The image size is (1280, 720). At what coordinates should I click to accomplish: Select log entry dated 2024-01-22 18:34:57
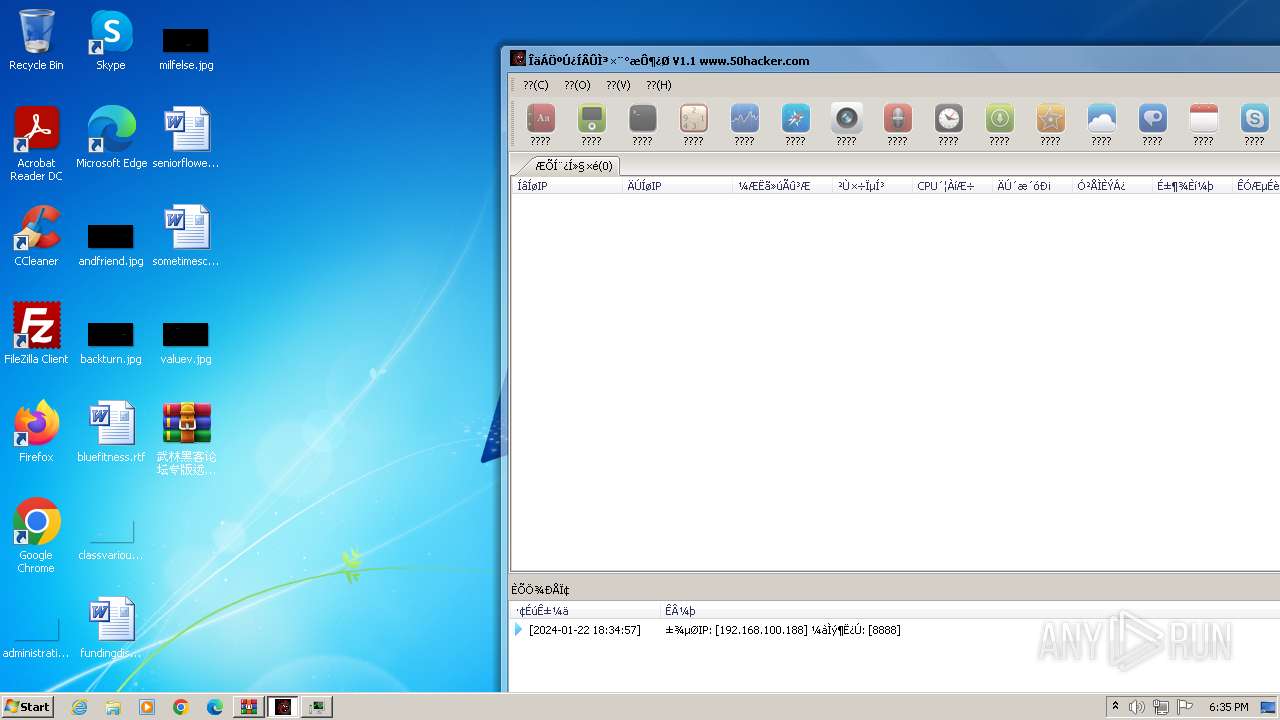tap(585, 630)
